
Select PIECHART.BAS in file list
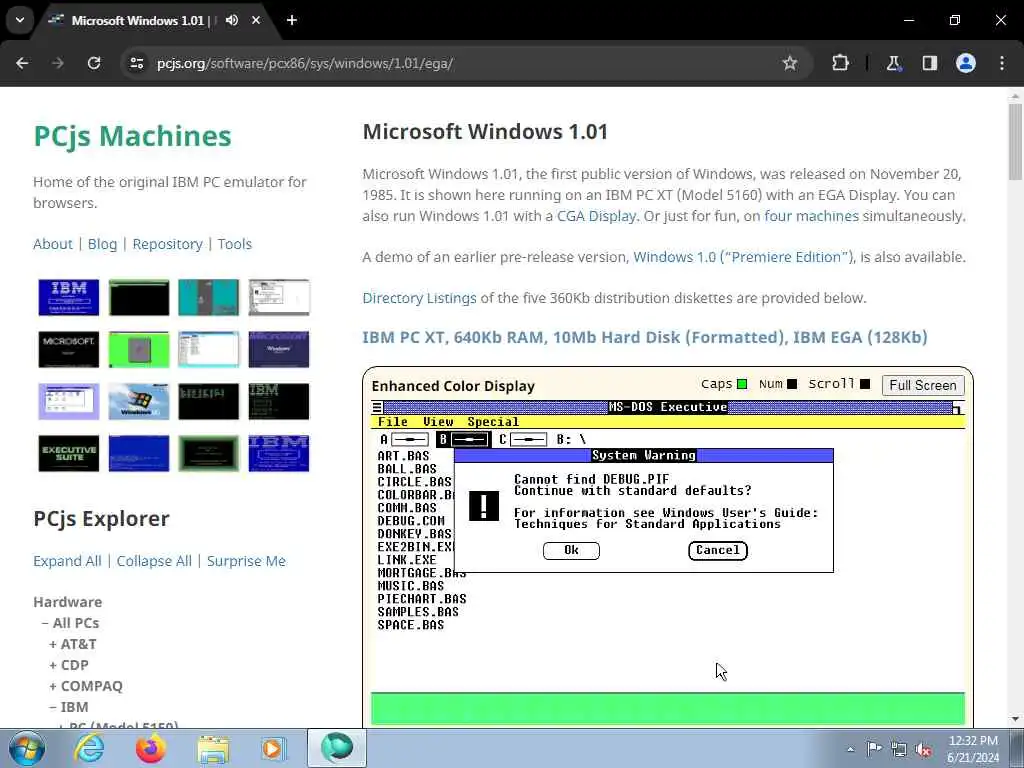(422, 599)
